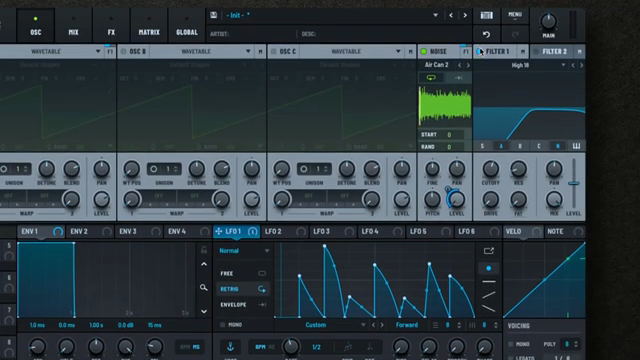Click the envelope BPM MS toggle button
The height and width of the screenshot is (360, 640).
click(x=190, y=347)
